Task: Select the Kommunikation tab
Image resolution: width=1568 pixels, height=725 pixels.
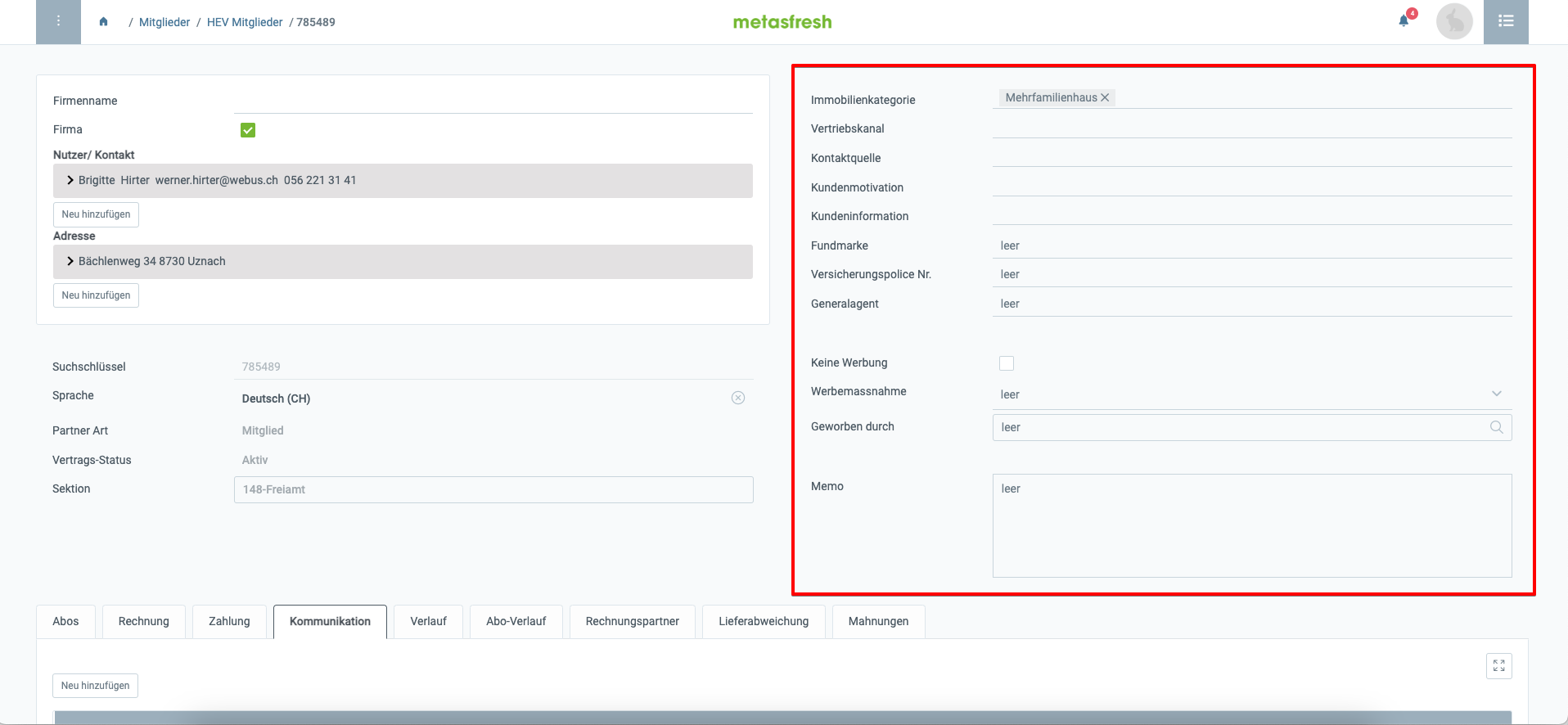Action: (330, 622)
